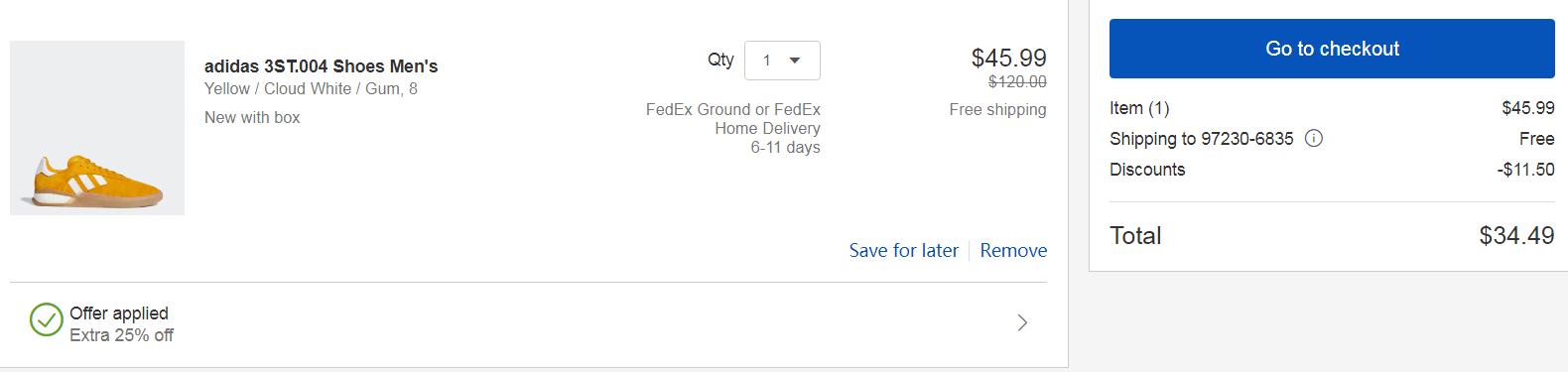Click the Free shipping label
1568x372 pixels.
click(x=997, y=109)
